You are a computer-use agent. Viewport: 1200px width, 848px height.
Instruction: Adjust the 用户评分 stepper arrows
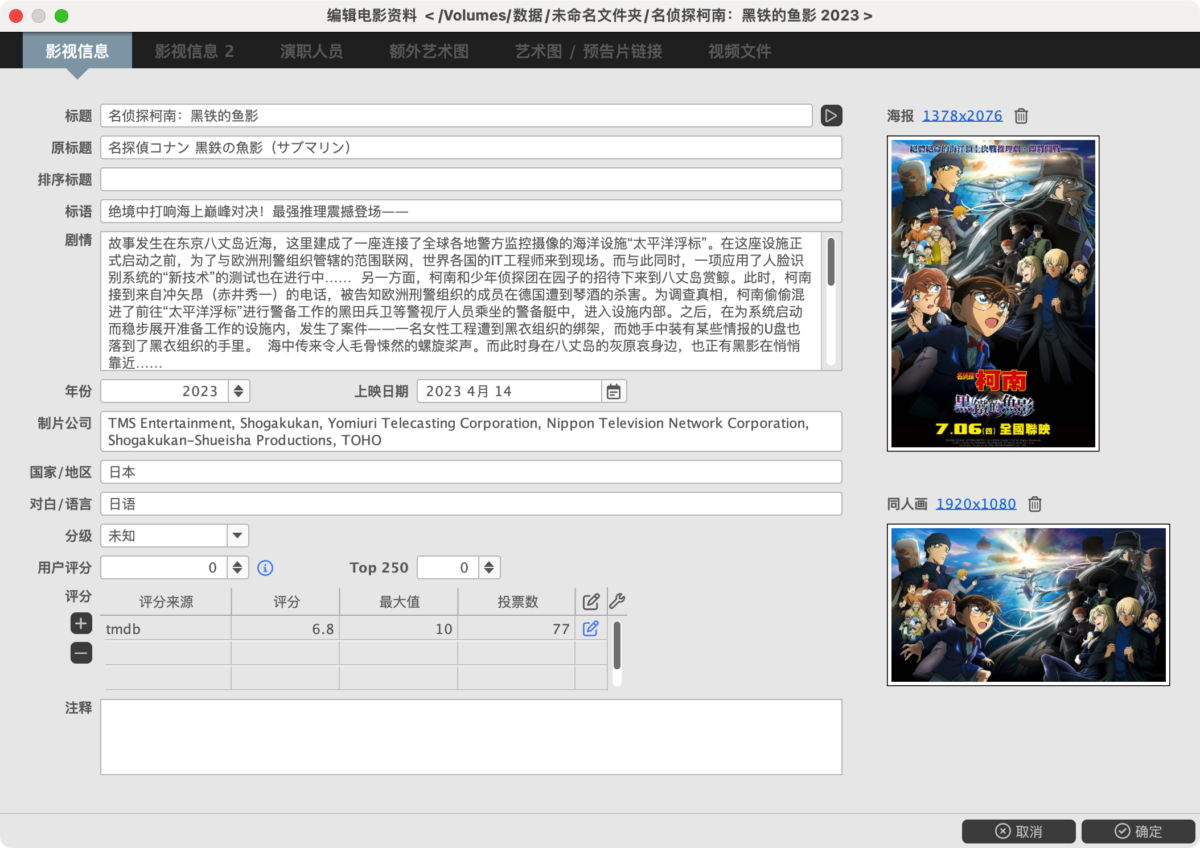click(x=238, y=568)
